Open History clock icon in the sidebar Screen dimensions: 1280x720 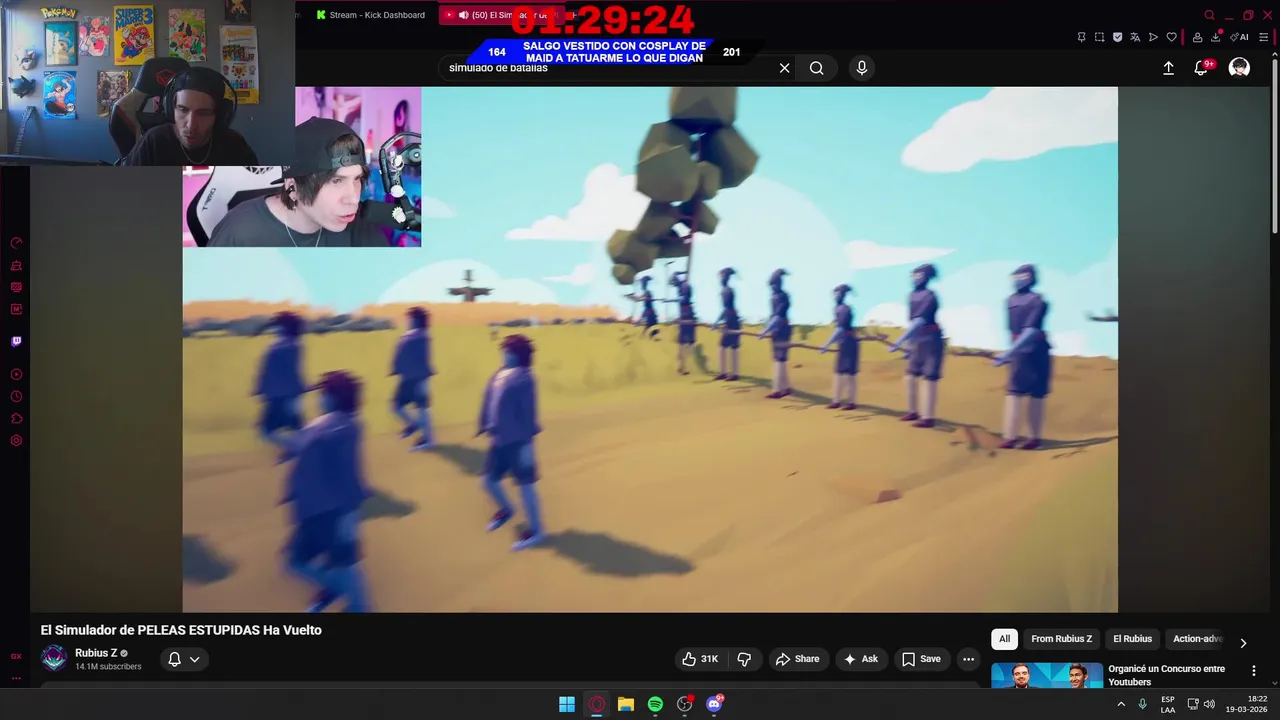click(16, 396)
